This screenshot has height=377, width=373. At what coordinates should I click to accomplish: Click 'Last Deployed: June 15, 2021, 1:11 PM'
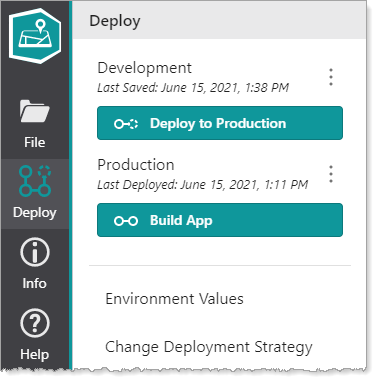203,185
